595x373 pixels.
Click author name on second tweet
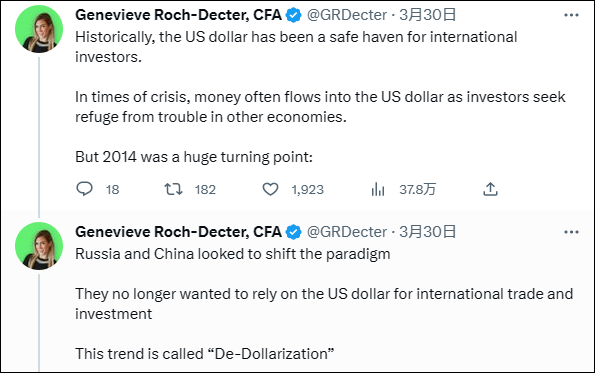(178, 232)
